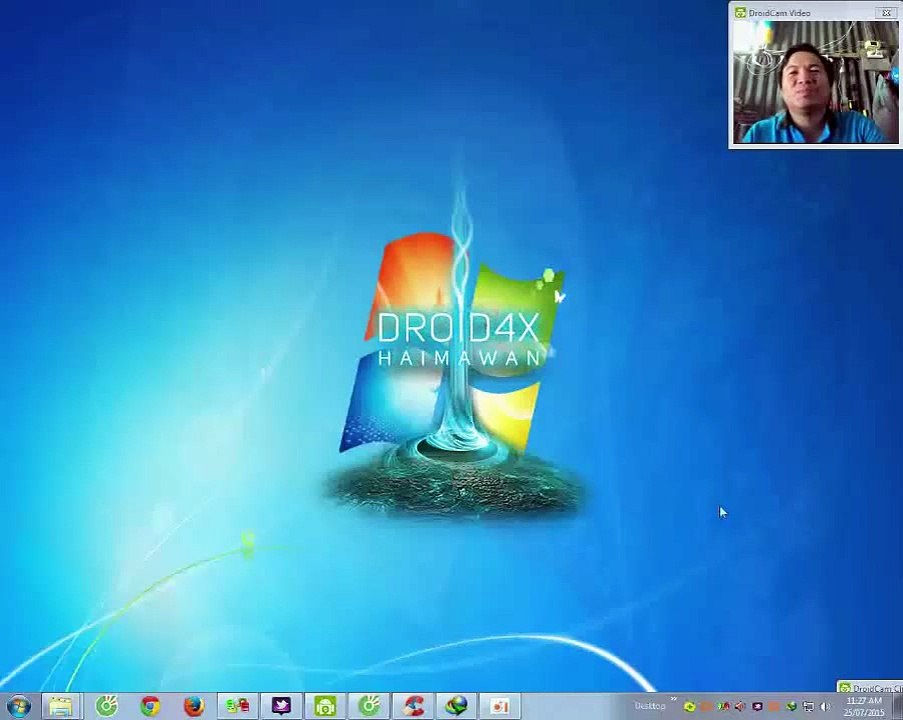Image resolution: width=903 pixels, height=720 pixels.
Task: Click the Show desktop strip at taskbar end
Action: (897, 707)
